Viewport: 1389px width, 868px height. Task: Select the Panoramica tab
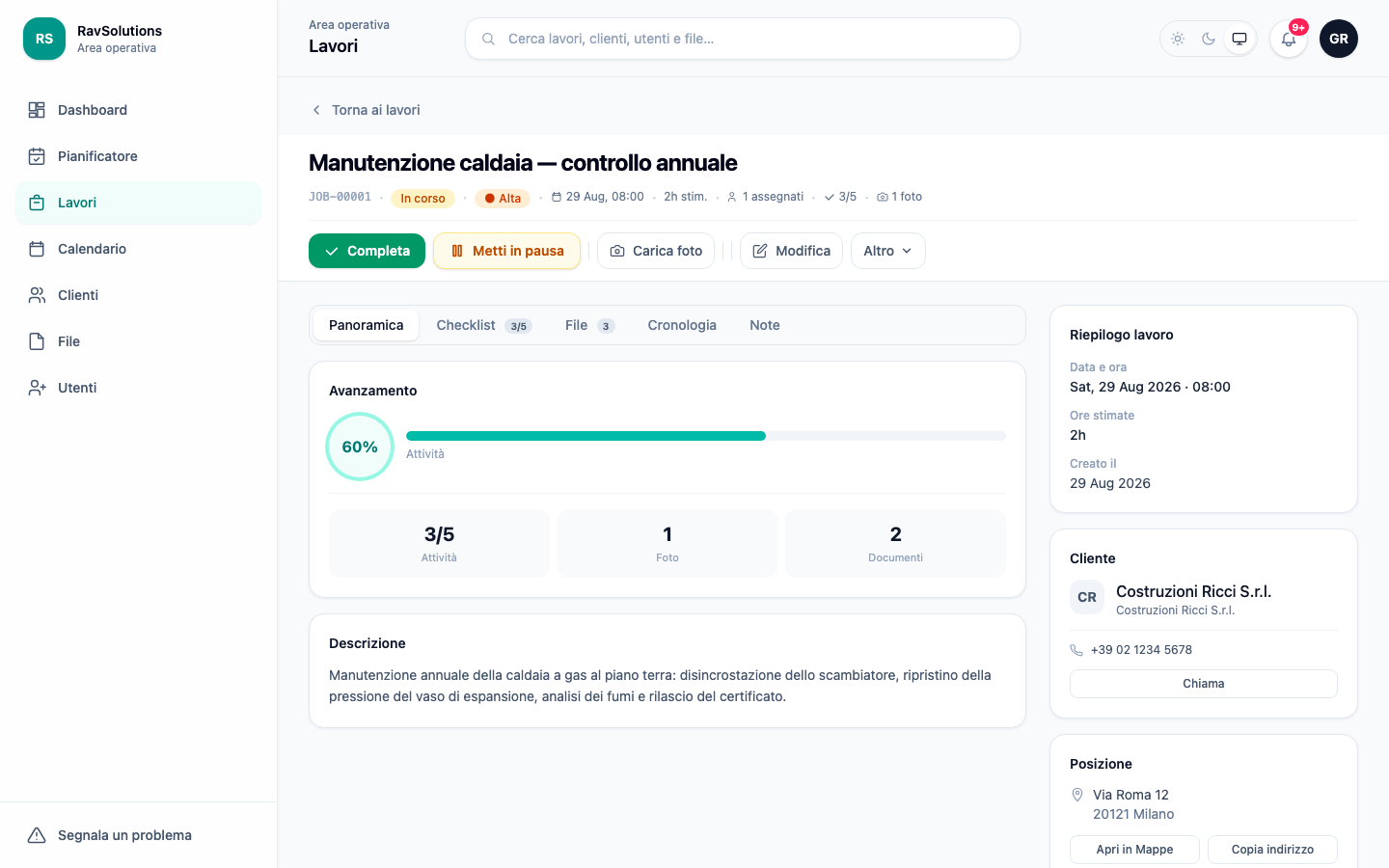367,325
